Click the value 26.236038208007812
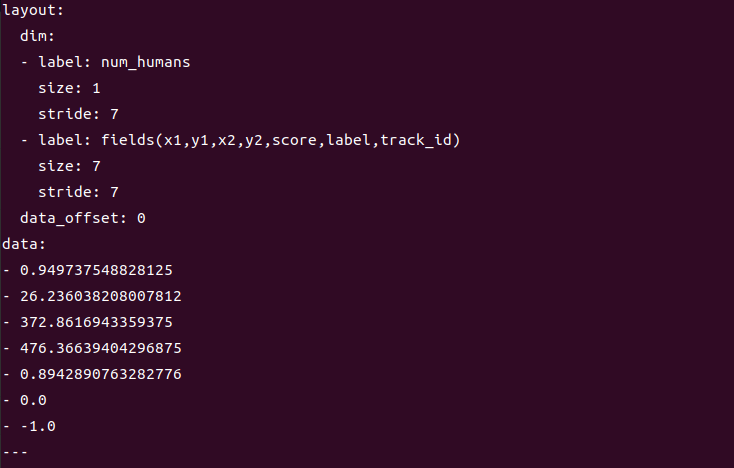The image size is (734, 468). (101, 296)
